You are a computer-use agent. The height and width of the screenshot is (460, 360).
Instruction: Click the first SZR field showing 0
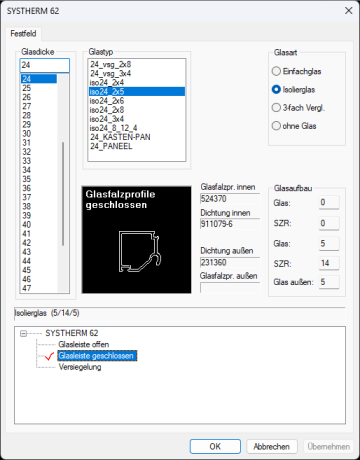pyautogui.click(x=329, y=223)
